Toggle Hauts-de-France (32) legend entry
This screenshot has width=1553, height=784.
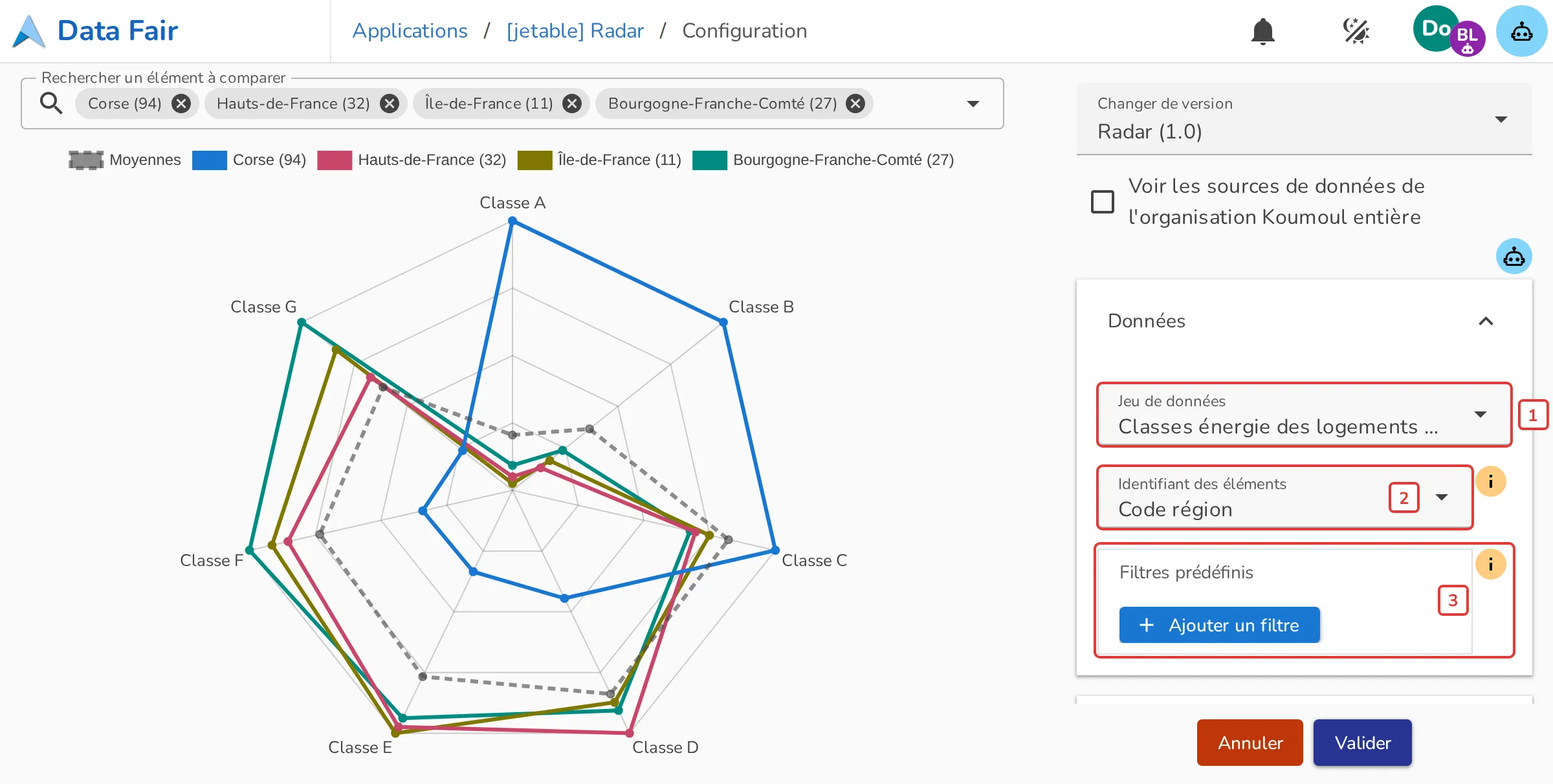pos(412,160)
